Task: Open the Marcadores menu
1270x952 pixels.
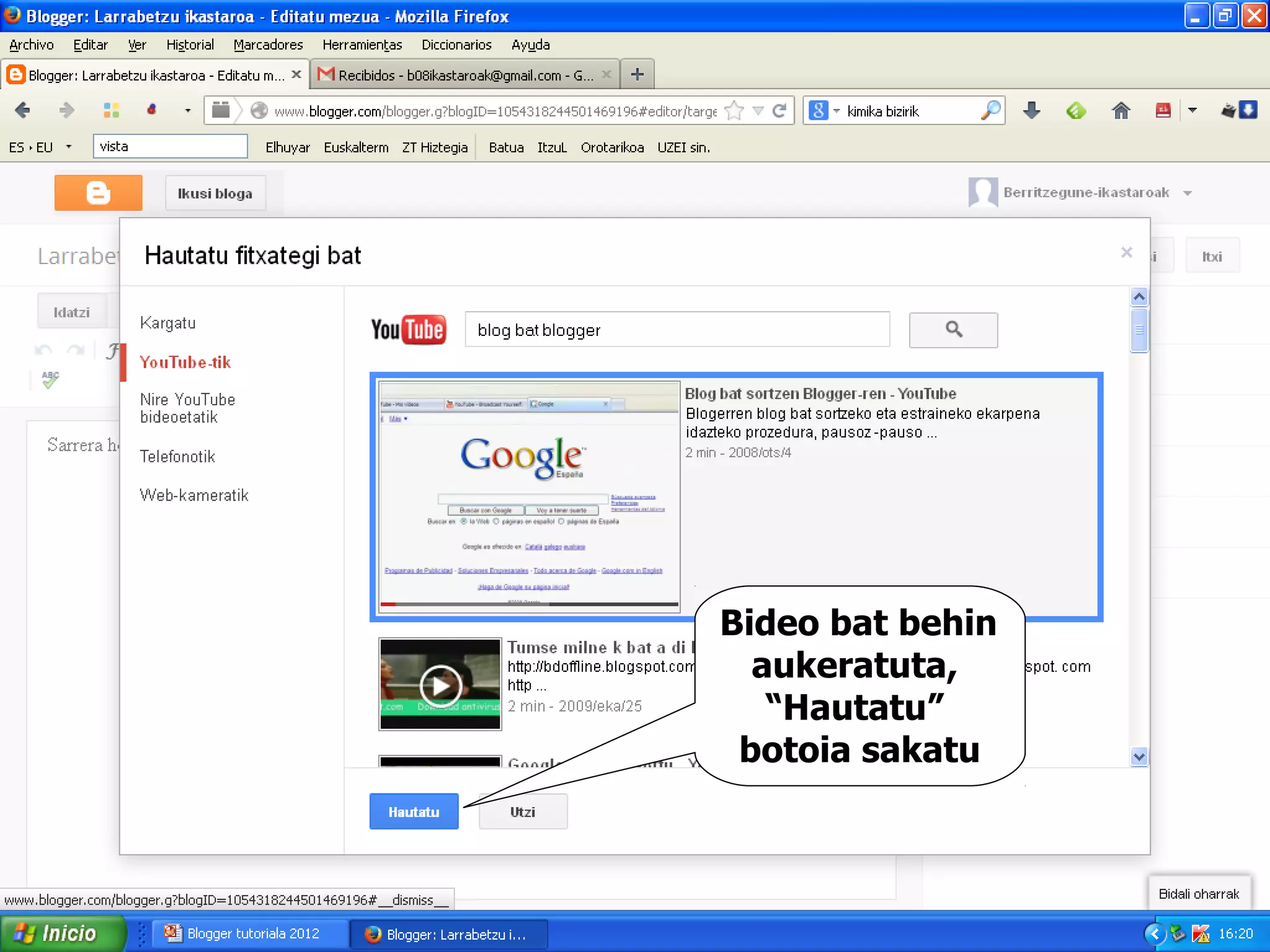Action: [x=268, y=45]
